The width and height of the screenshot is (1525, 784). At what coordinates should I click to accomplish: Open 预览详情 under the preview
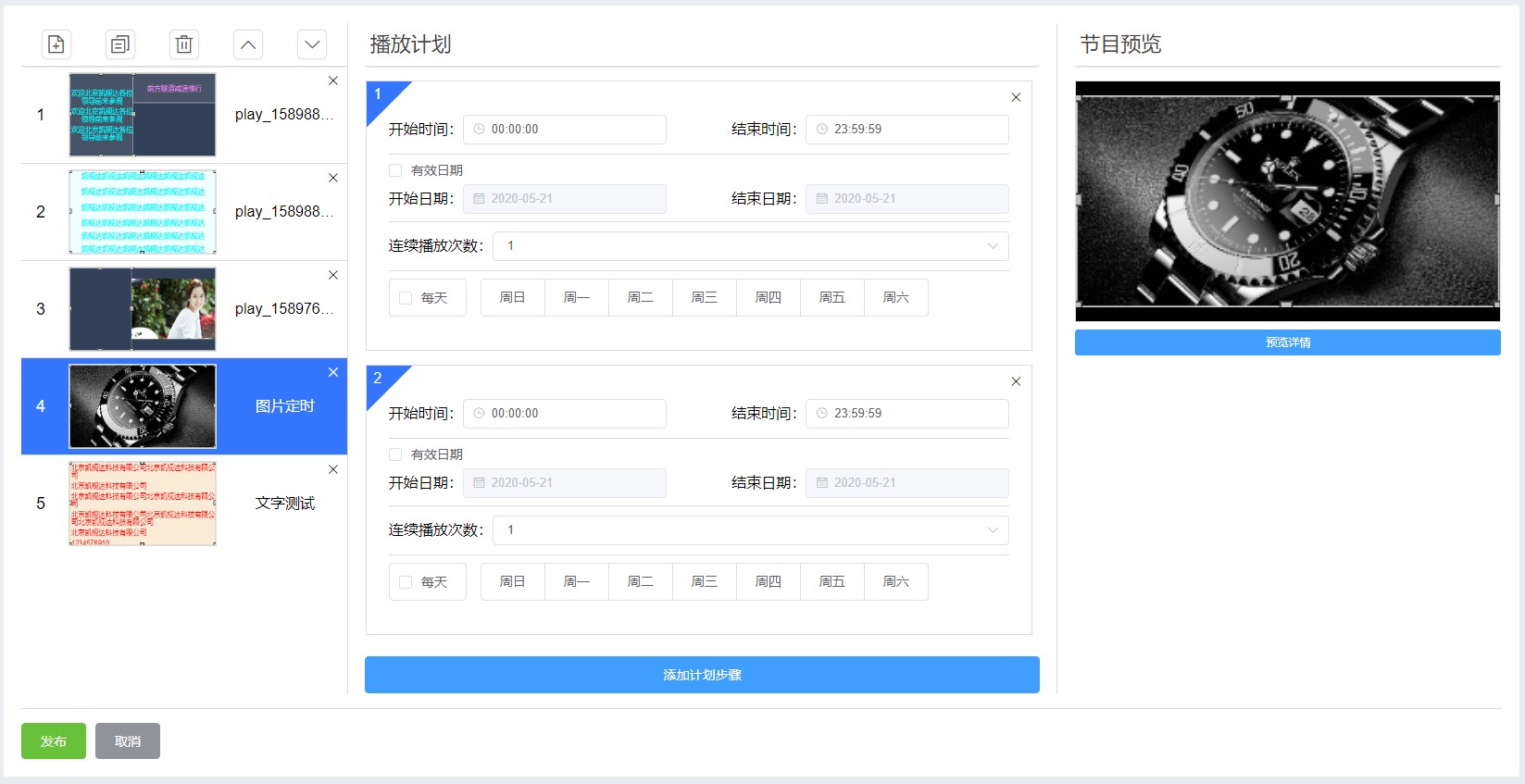point(1287,342)
